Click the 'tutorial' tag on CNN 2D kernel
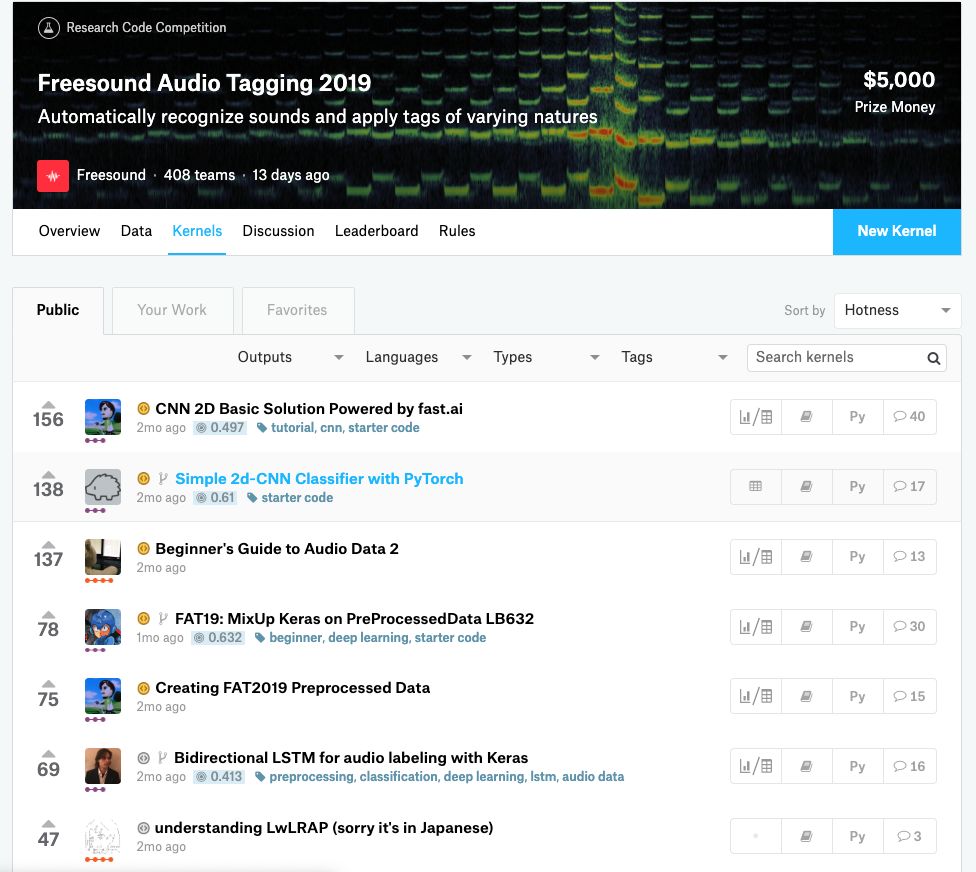This screenshot has height=872, width=976. point(292,428)
